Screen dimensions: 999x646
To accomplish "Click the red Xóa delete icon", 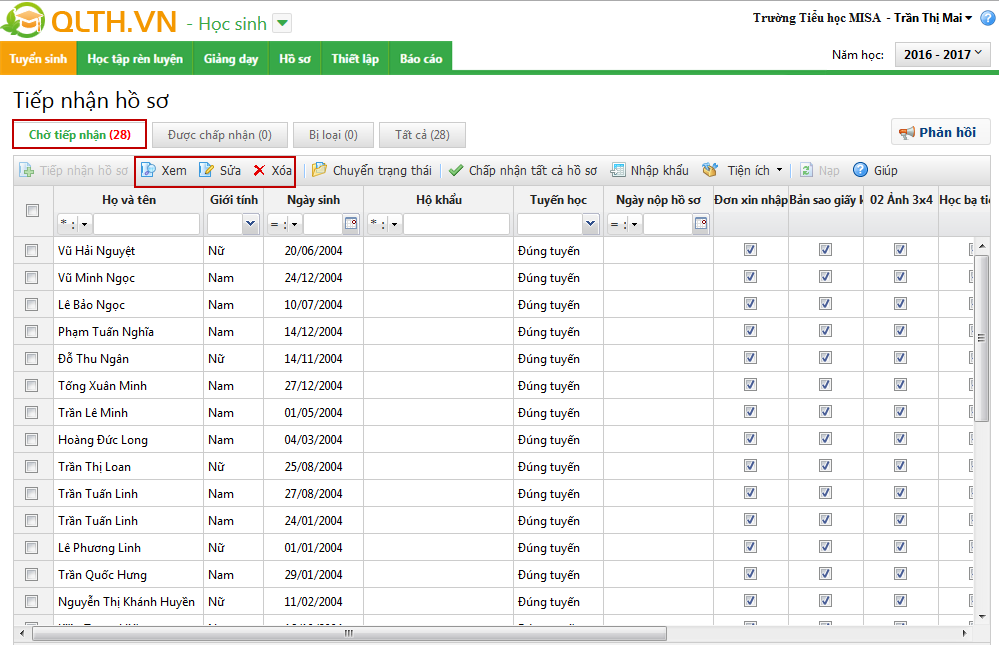I will (x=259, y=170).
